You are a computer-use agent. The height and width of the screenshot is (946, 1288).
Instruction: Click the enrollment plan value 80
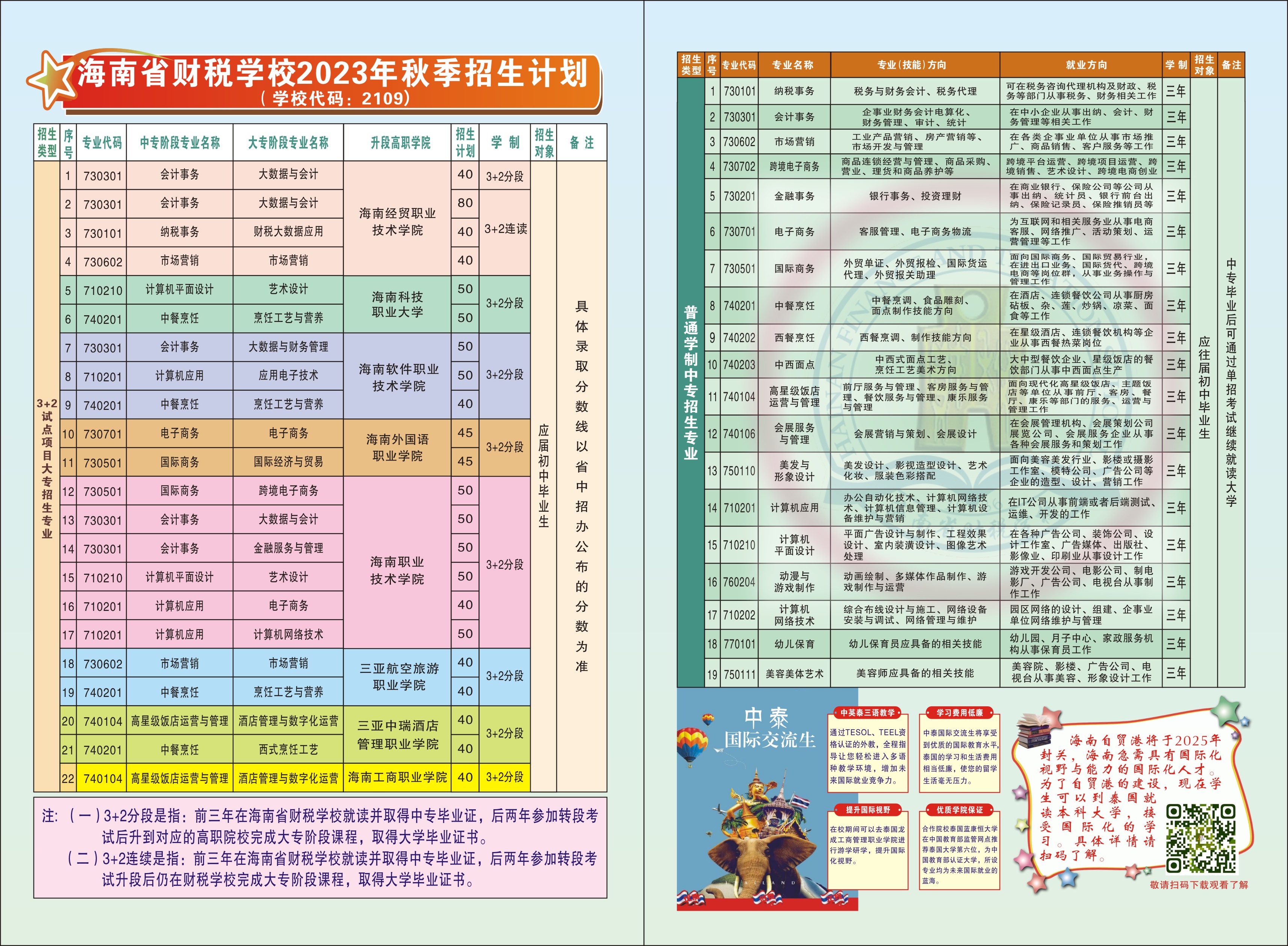coord(465,203)
